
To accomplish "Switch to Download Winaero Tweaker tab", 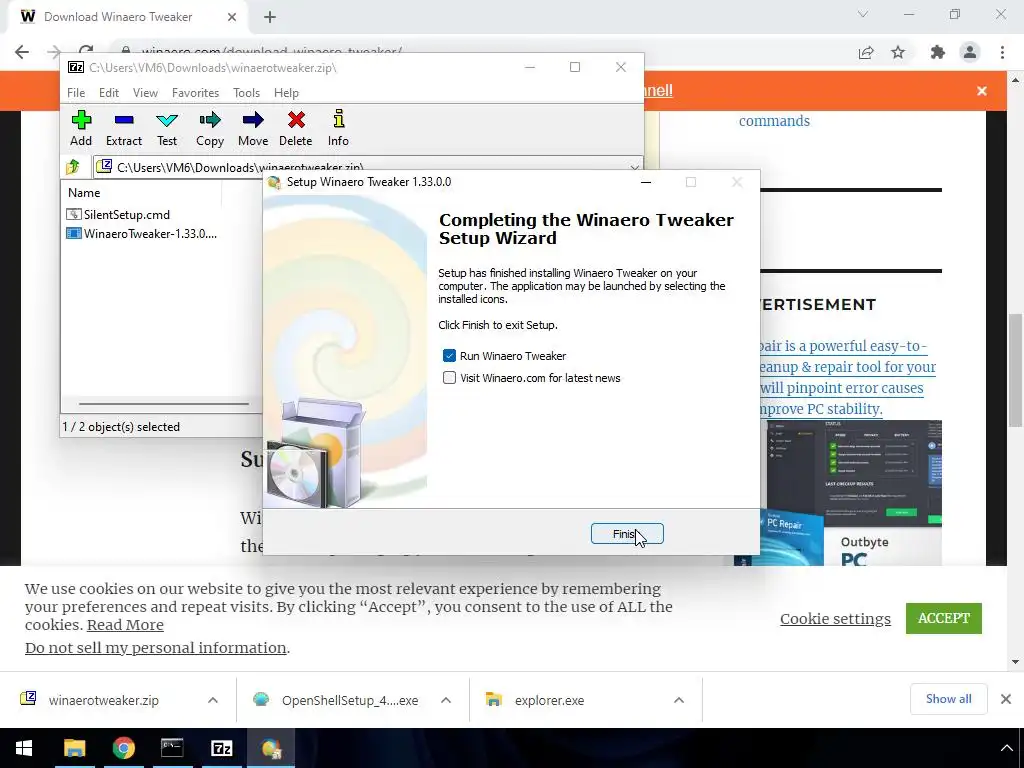I will pos(118,17).
